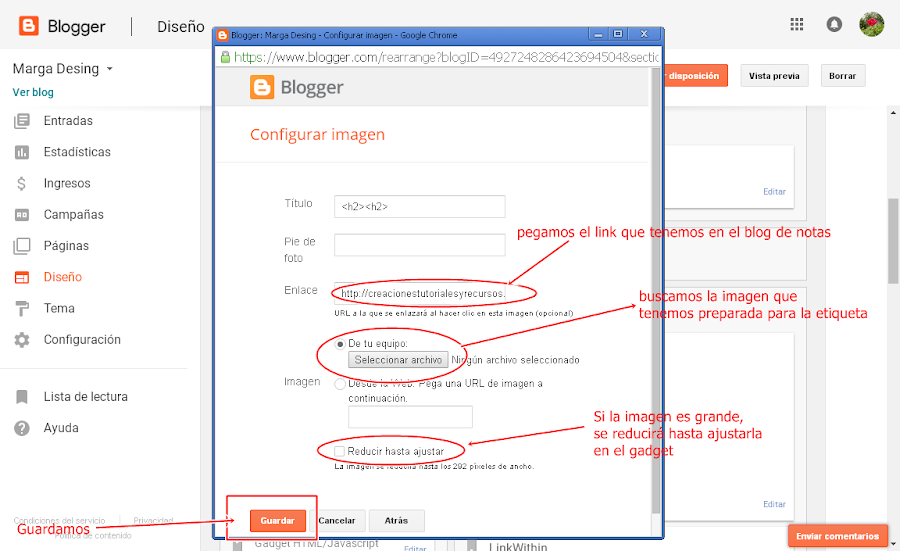Image resolution: width=900 pixels, height=551 pixels.
Task: Click the Páginas sidebar icon
Action: click(x=22, y=246)
